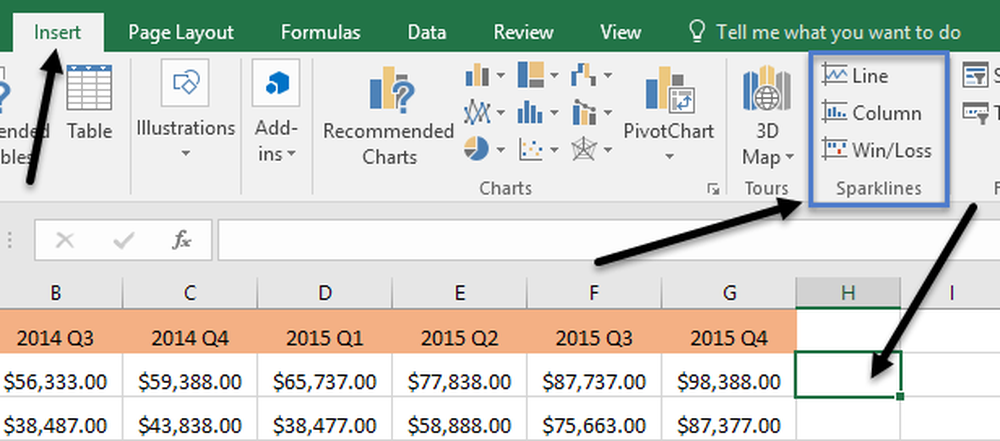The width and height of the screenshot is (1000, 441).
Task: Insert a statistic histogram chart
Action: tap(537, 113)
